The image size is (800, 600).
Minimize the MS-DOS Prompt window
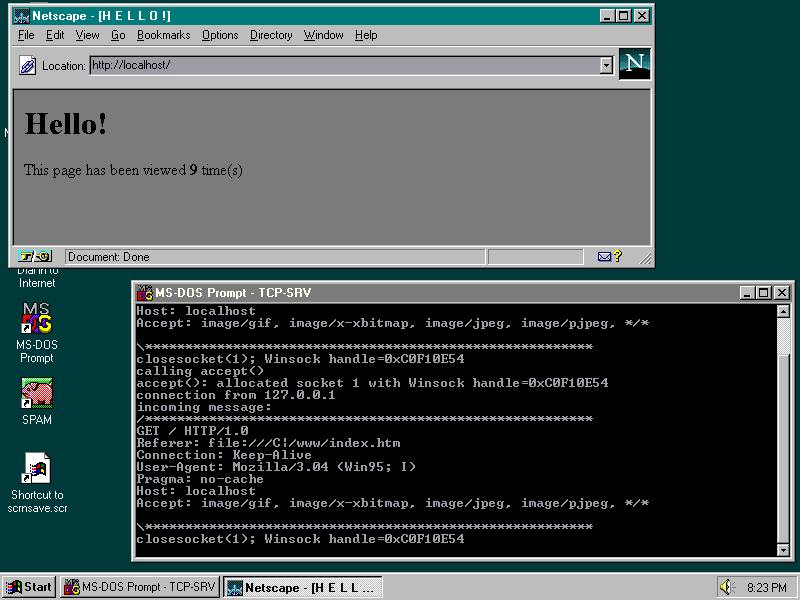[x=747, y=293]
